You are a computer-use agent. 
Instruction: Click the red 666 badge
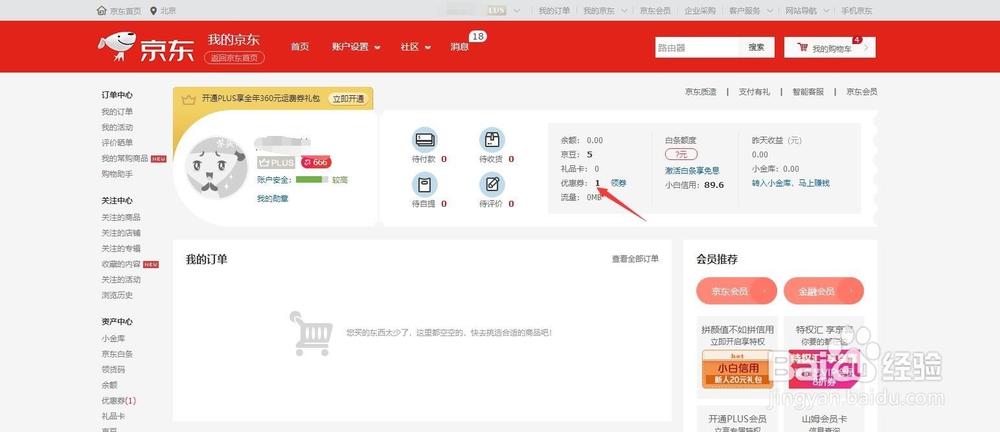[x=316, y=162]
